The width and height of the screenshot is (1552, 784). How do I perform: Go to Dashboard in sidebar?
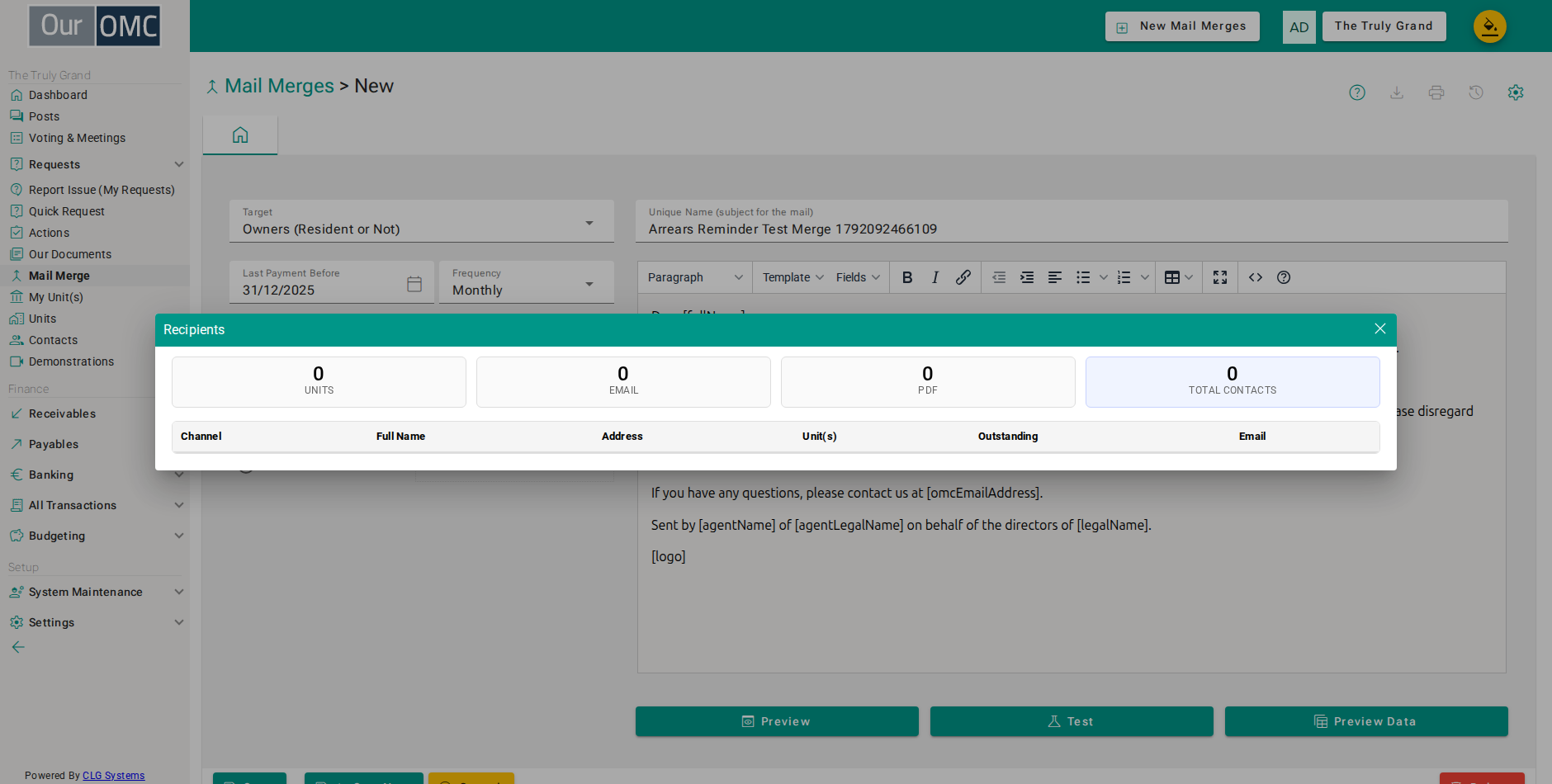pos(58,95)
